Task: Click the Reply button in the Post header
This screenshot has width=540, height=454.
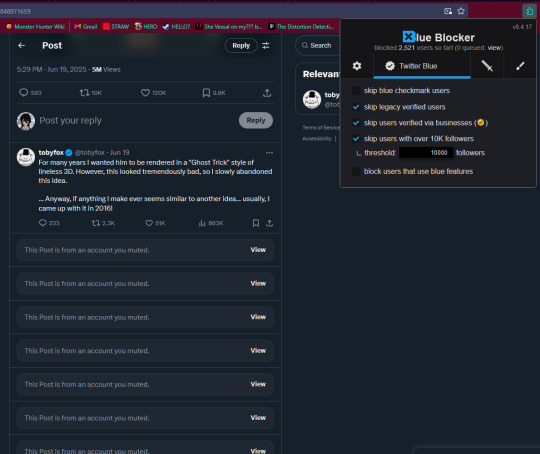Action: point(241,45)
